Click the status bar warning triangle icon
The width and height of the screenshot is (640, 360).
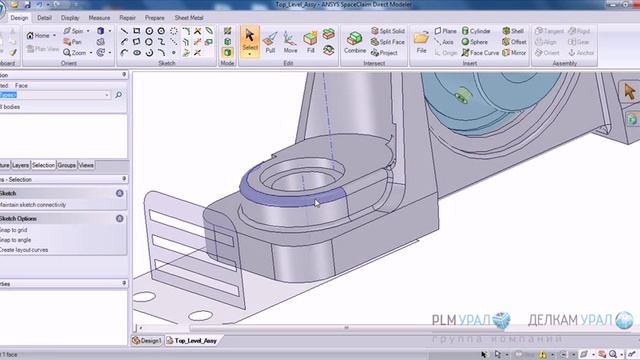[x=542, y=354]
